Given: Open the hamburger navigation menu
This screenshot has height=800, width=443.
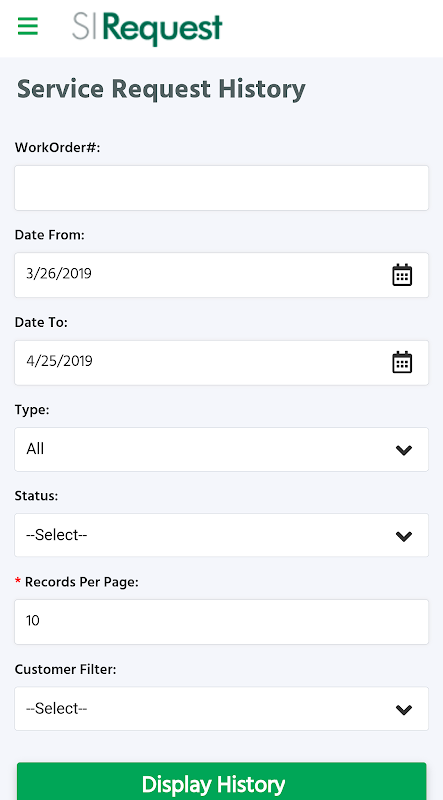Looking at the screenshot, I should pyautogui.click(x=28, y=26).
